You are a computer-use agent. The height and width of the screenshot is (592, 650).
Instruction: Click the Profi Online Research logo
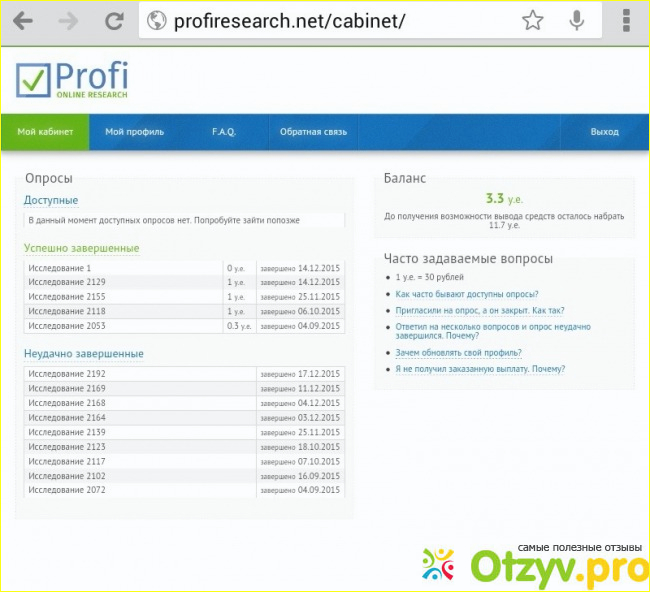(x=72, y=81)
